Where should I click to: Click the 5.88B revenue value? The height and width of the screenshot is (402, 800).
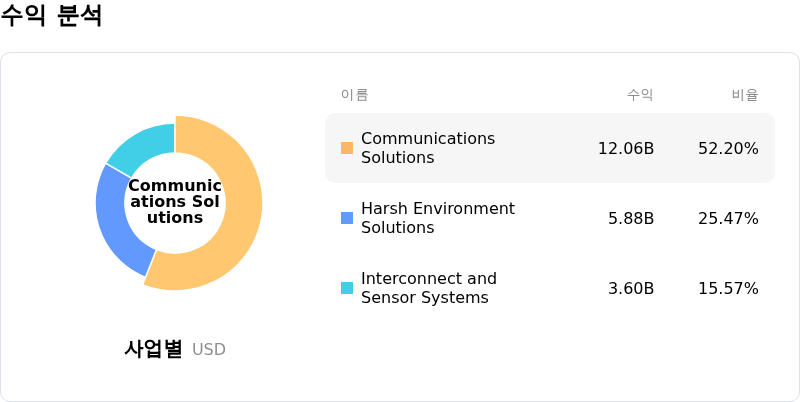(631, 218)
